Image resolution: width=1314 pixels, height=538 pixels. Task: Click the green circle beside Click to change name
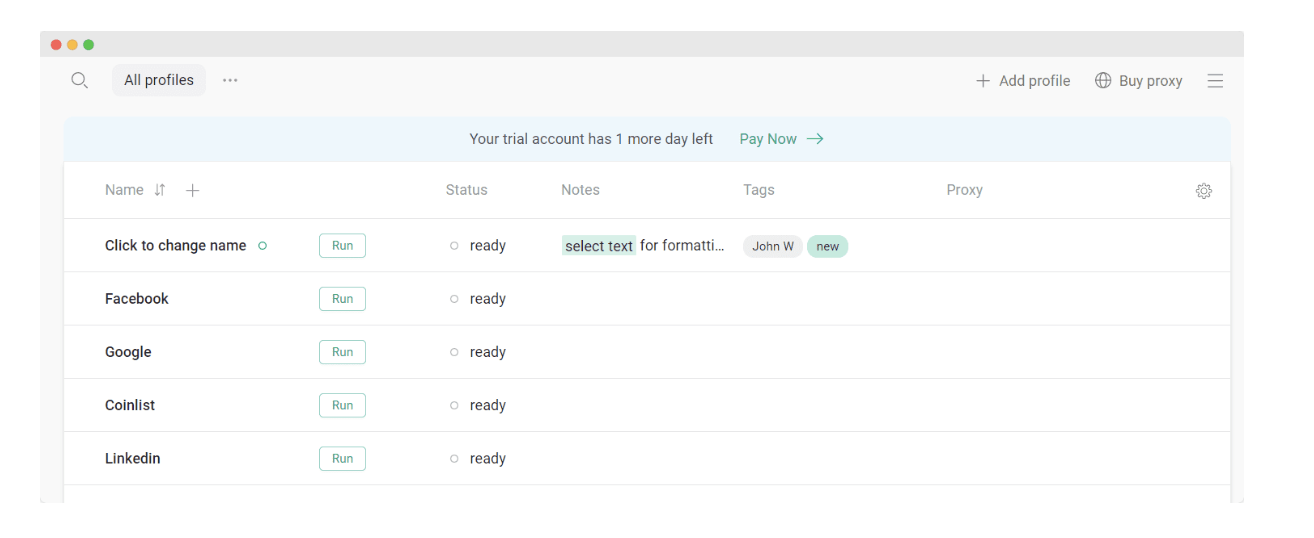(263, 246)
